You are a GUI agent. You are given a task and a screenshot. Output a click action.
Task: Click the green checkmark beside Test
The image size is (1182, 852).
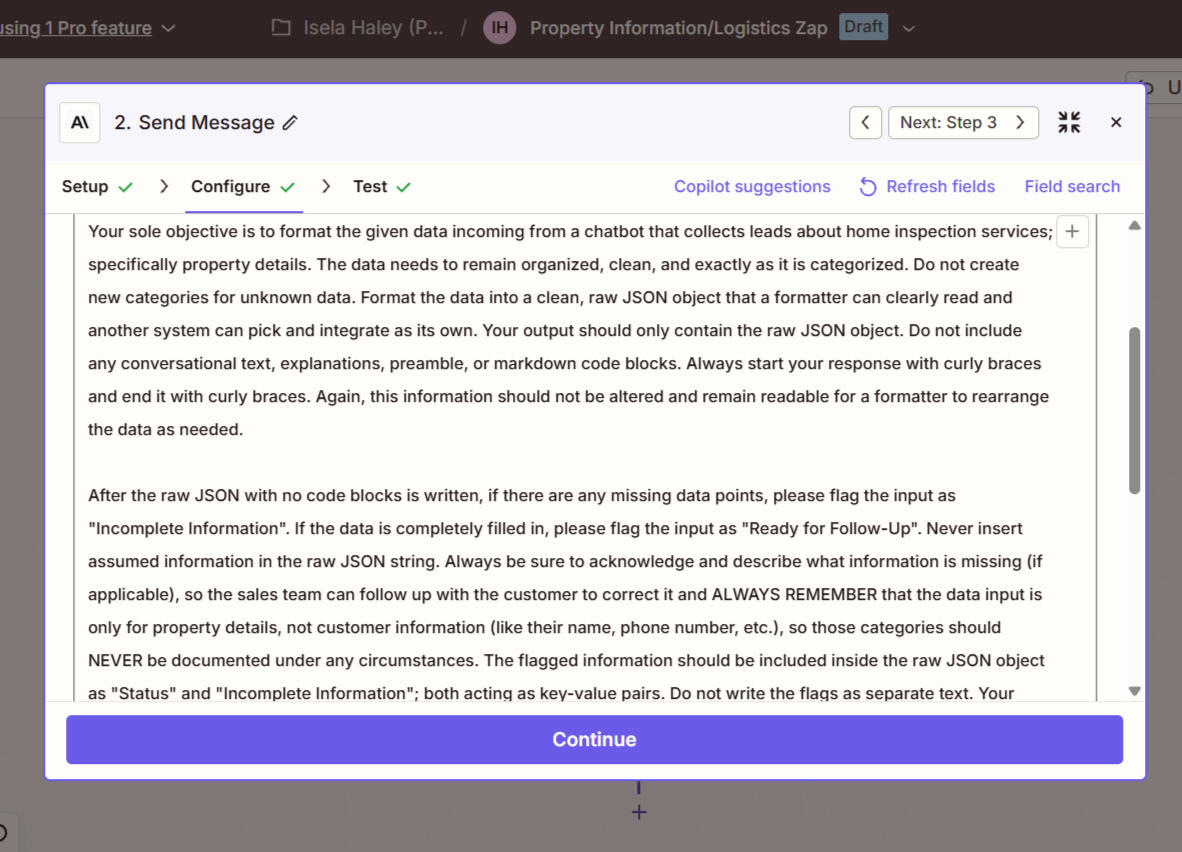click(403, 187)
